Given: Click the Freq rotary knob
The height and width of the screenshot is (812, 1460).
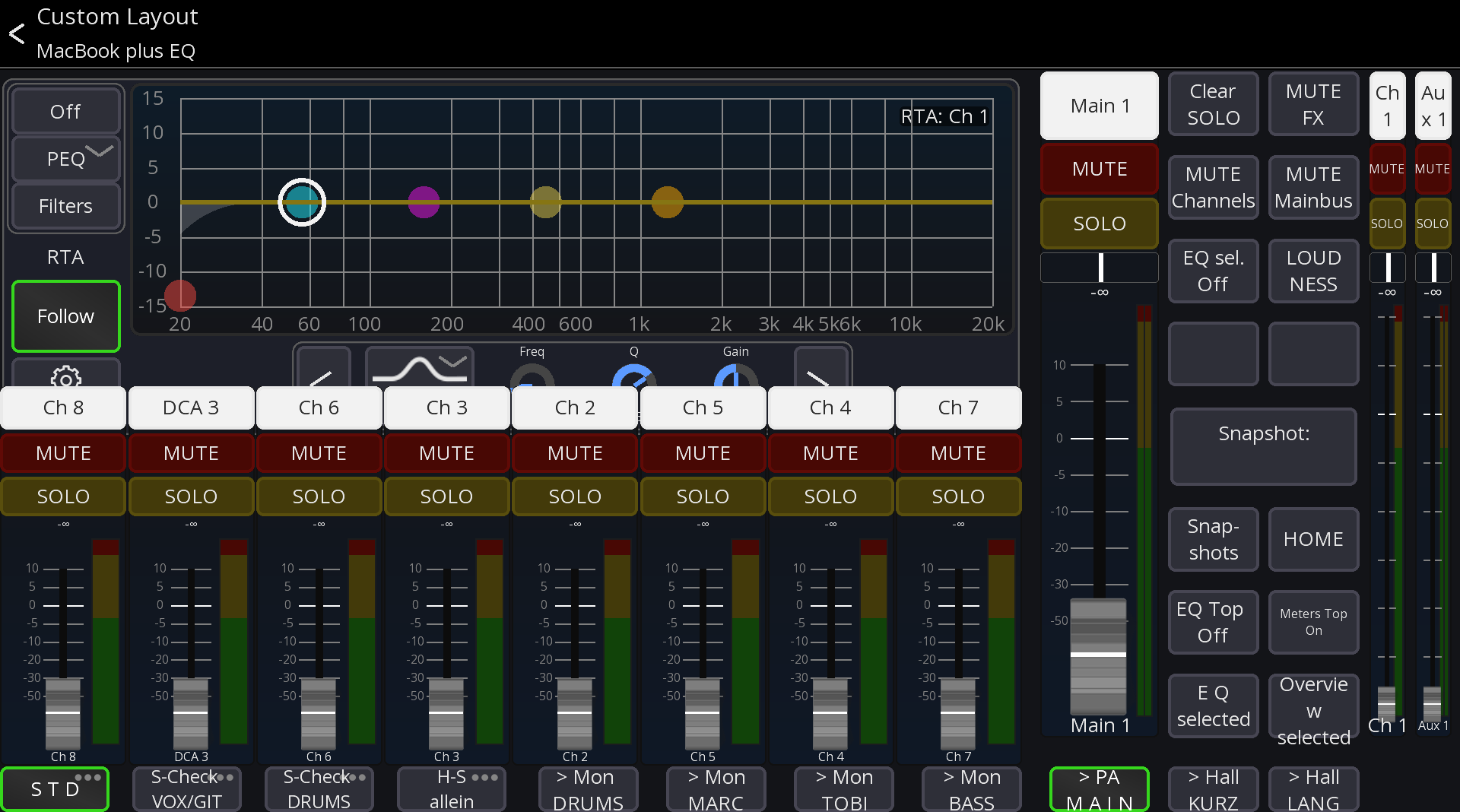Looking at the screenshot, I should (x=532, y=376).
